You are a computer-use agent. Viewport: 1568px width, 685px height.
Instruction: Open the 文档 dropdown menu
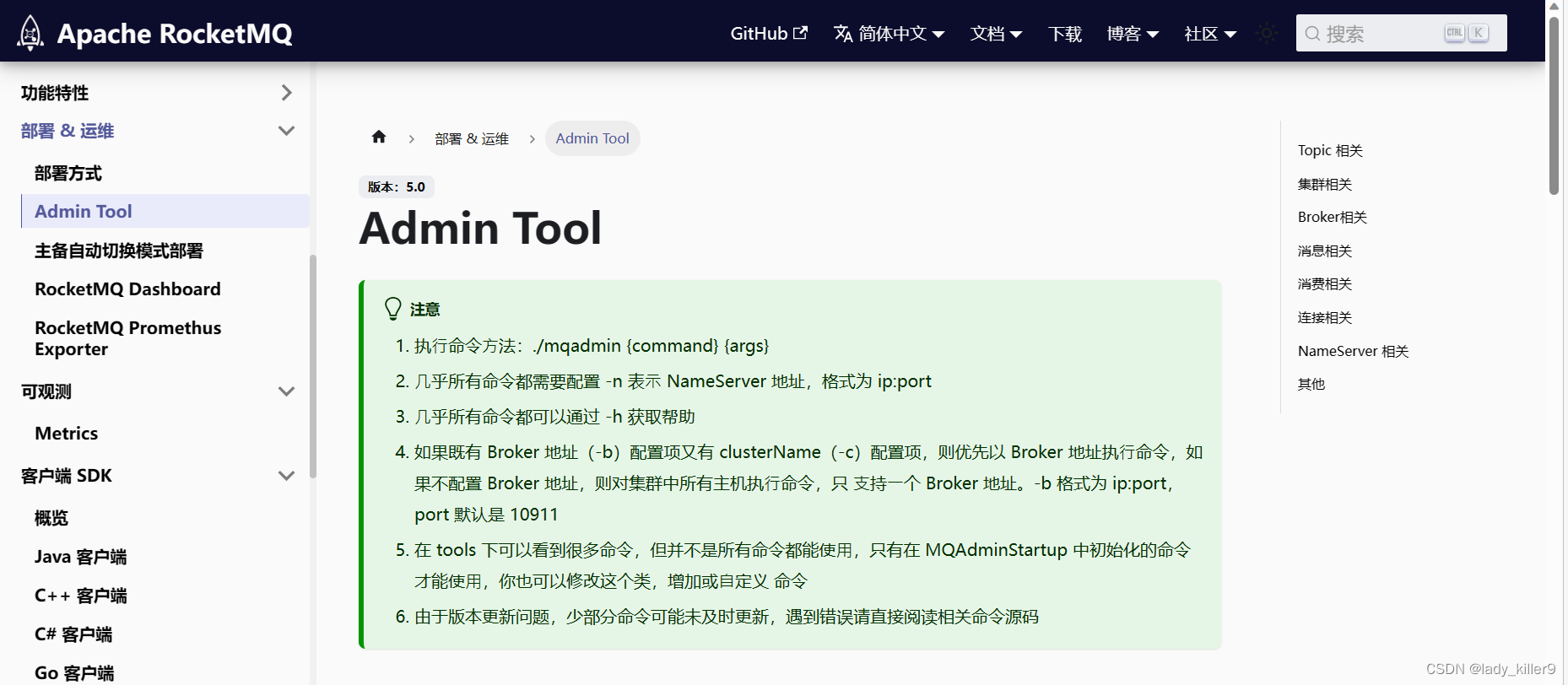(996, 34)
